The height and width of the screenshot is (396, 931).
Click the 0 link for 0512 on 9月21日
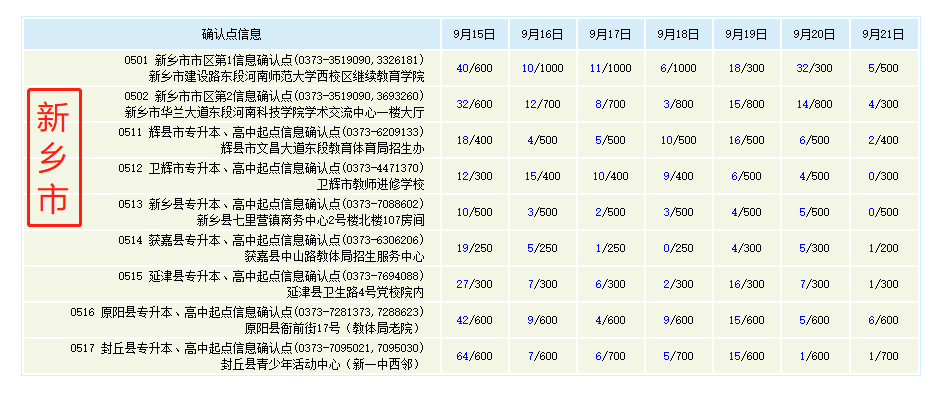872,176
